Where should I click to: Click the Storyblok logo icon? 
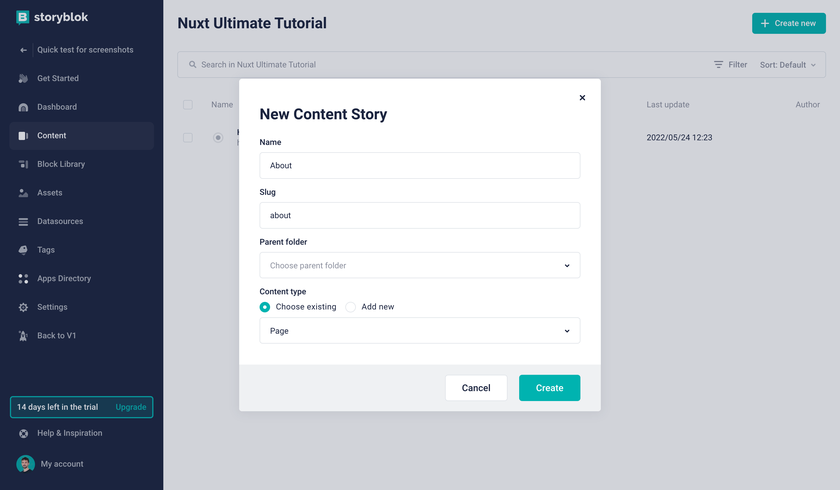pos(22,18)
